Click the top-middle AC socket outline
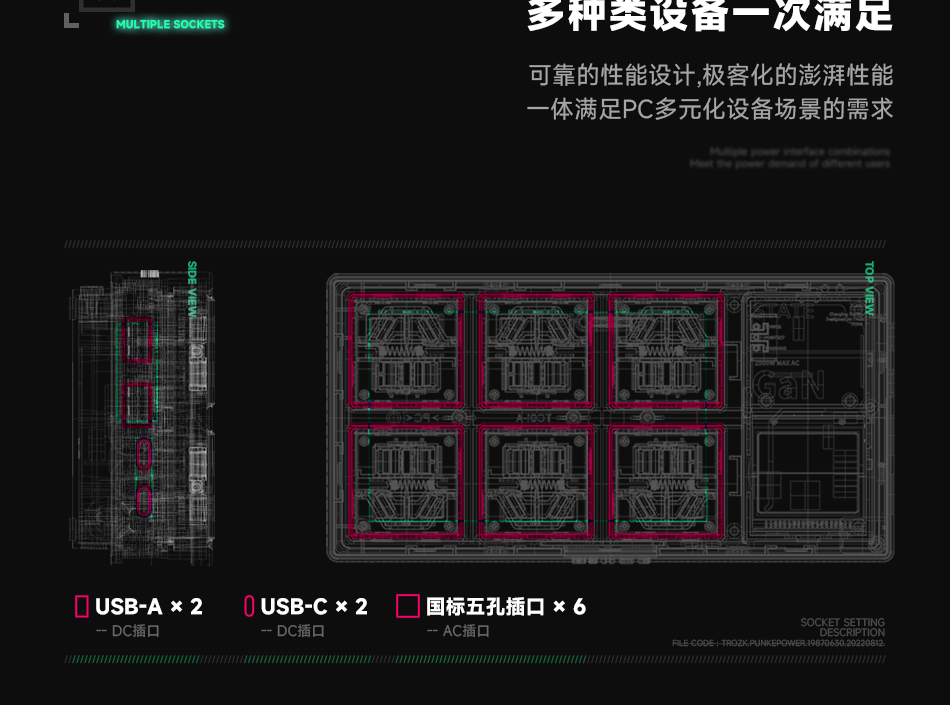 (x=536, y=350)
